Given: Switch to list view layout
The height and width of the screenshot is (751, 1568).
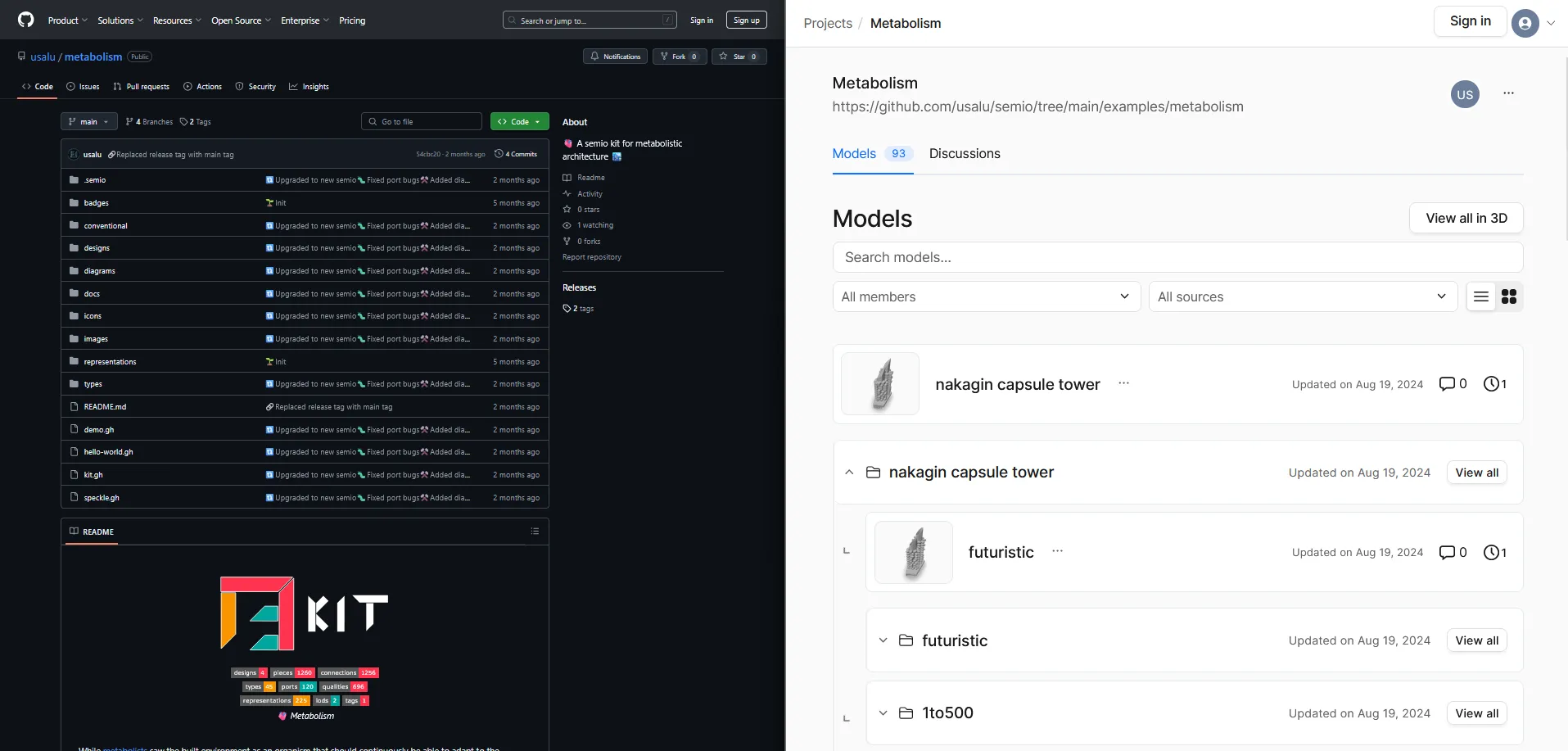Looking at the screenshot, I should 1480,296.
